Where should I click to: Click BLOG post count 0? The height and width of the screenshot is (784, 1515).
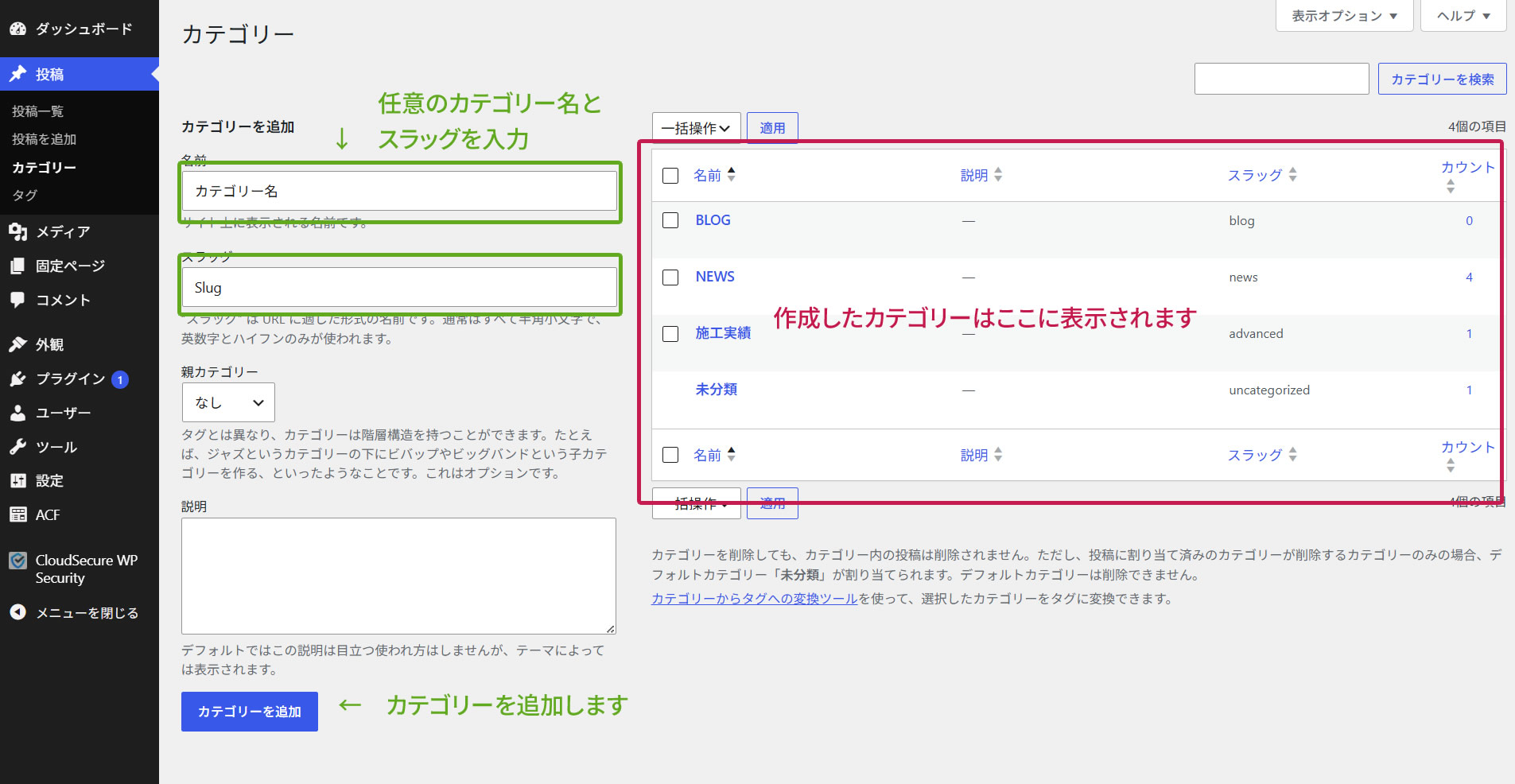pyautogui.click(x=1469, y=221)
